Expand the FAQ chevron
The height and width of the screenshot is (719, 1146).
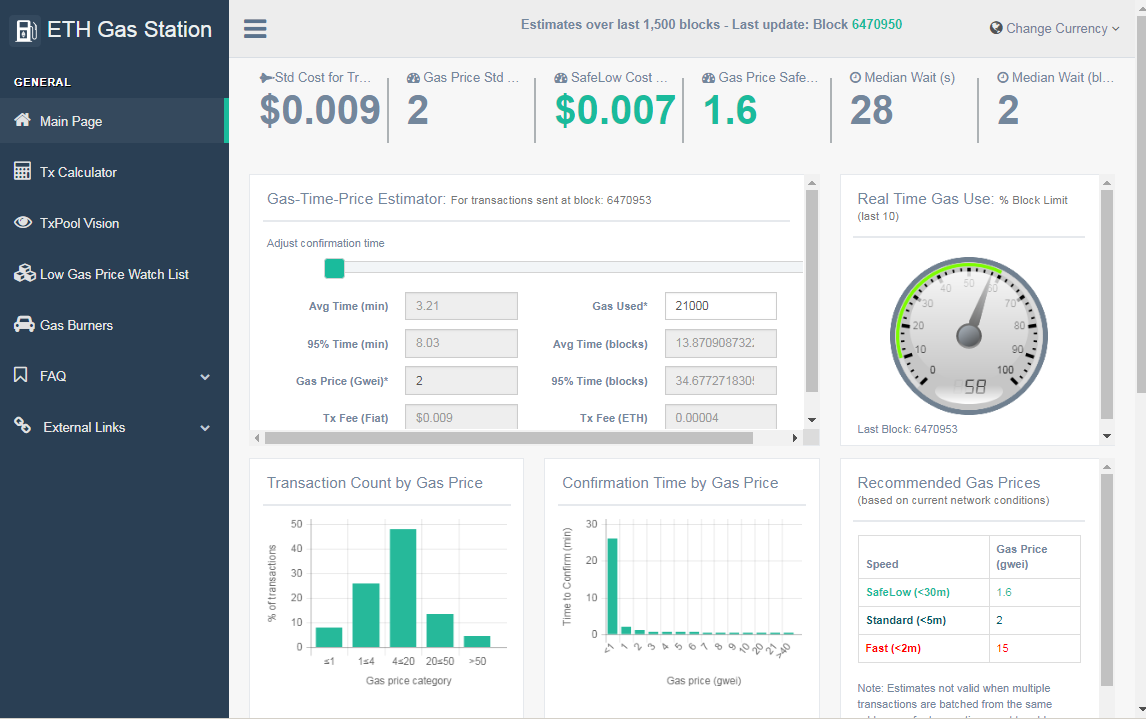point(205,377)
